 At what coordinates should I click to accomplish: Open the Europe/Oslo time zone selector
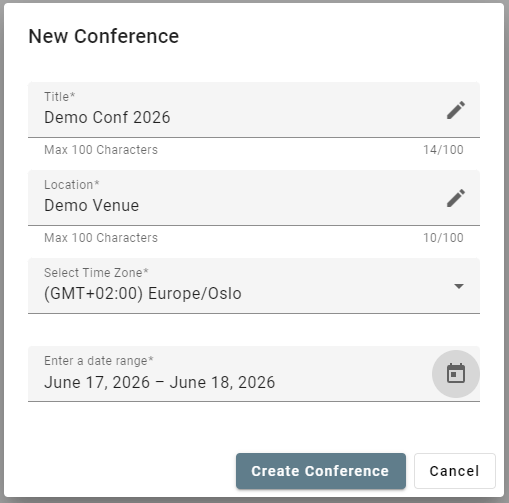(254, 286)
